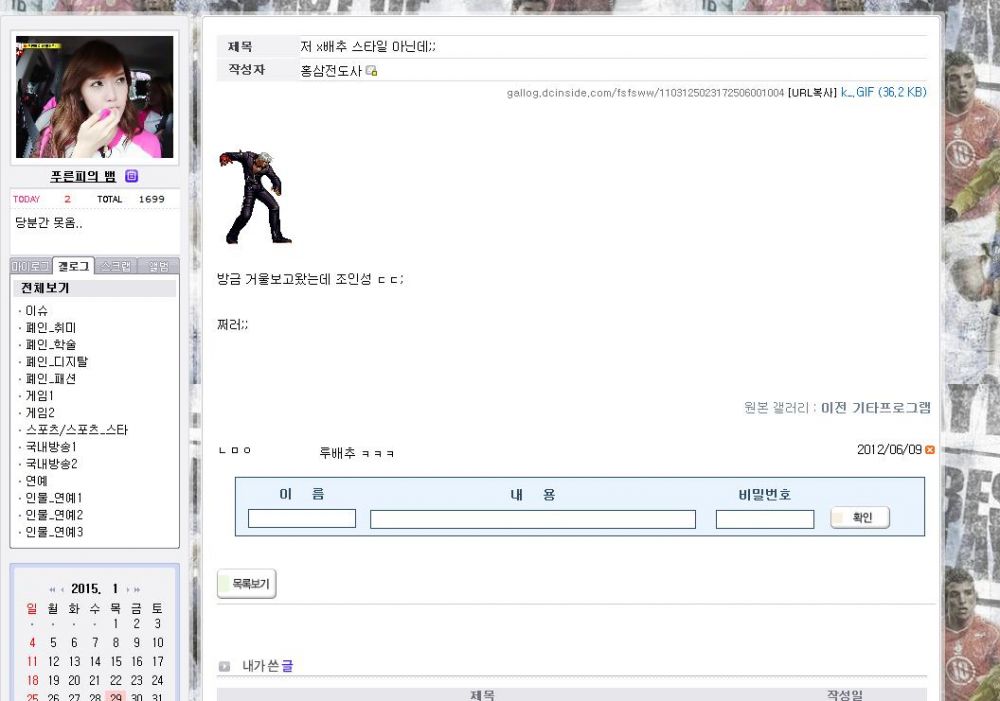Click the profile photo thumbnail
Screen dimensions: 1000x701
[x=94, y=97]
